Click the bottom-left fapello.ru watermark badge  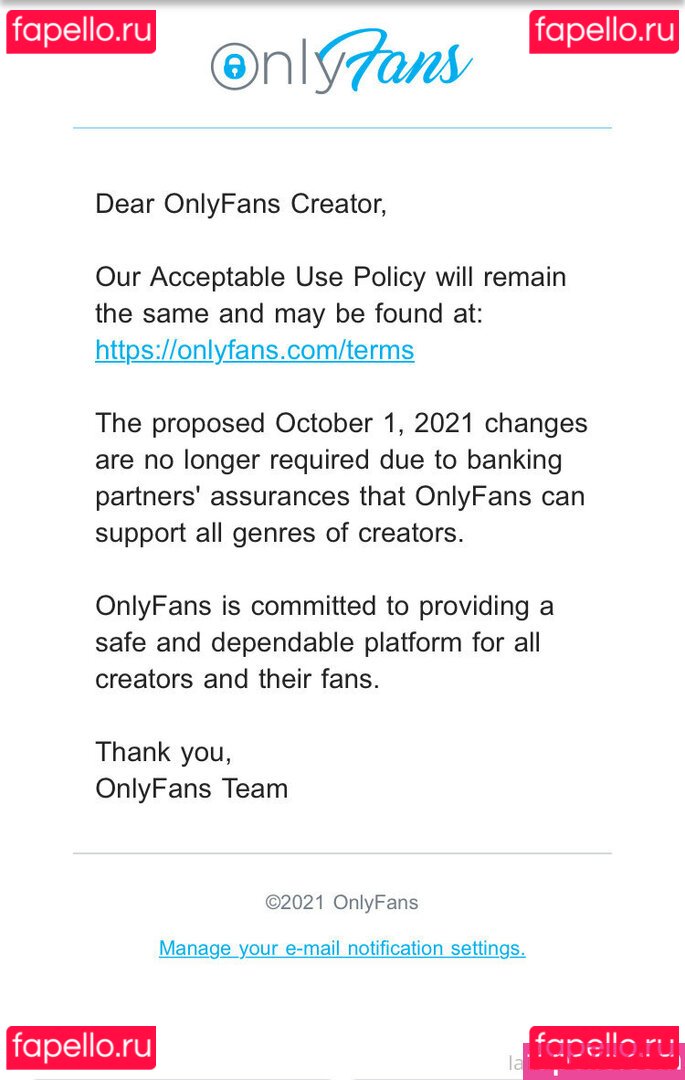[x=81, y=1047]
